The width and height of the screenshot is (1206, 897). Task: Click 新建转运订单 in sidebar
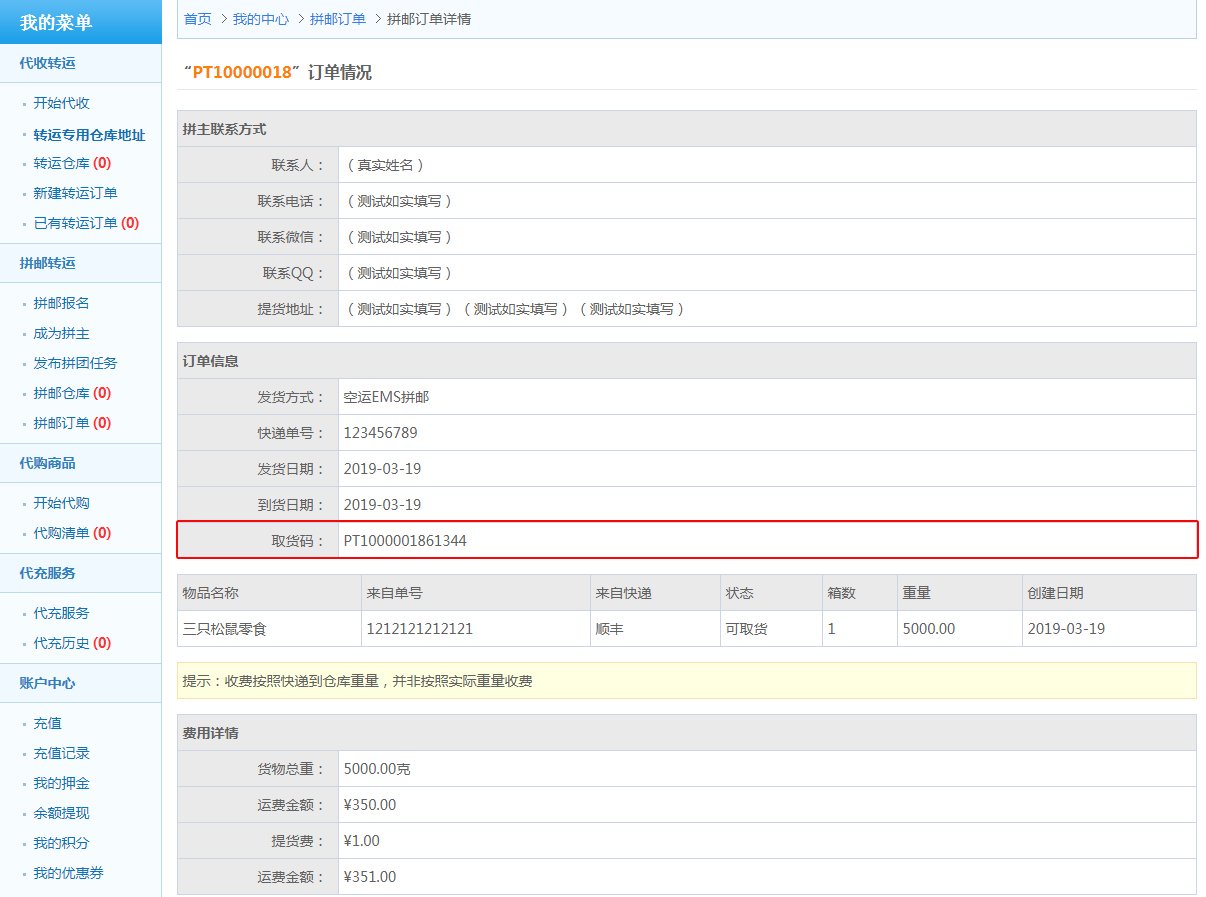pyautogui.click(x=75, y=193)
